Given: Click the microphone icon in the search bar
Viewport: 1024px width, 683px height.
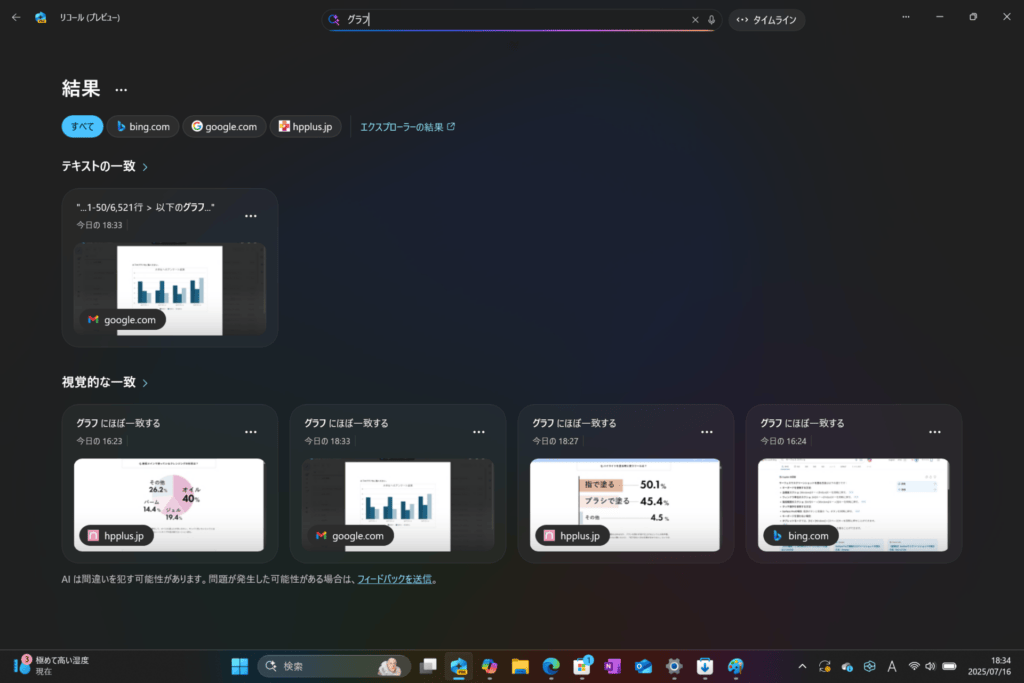Looking at the screenshot, I should pyautogui.click(x=710, y=19).
